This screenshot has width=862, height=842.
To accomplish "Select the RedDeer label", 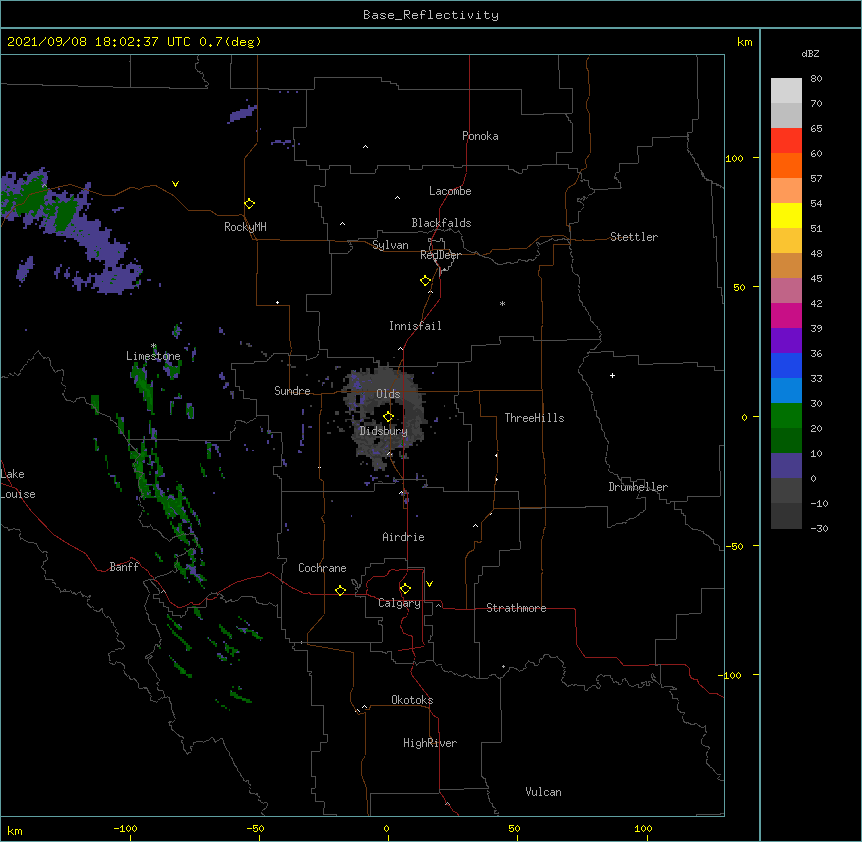I will click(440, 255).
